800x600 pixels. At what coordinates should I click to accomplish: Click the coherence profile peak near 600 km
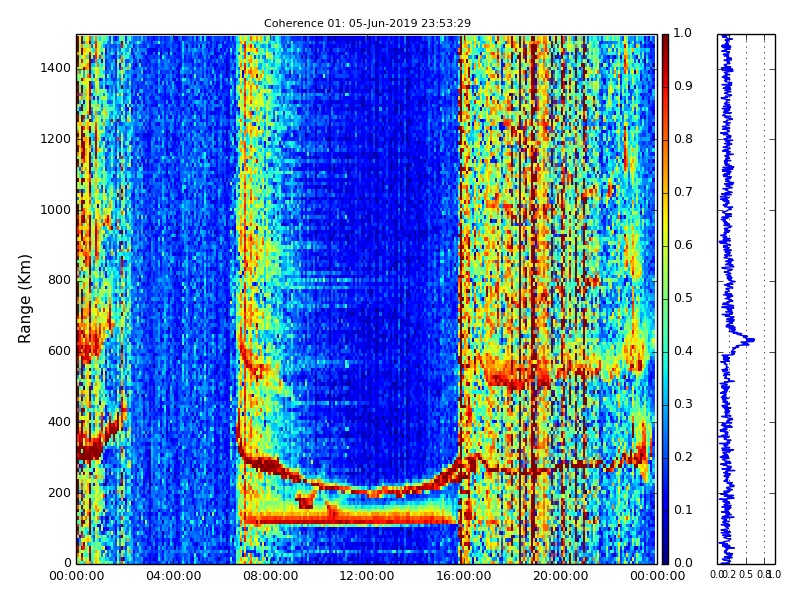(750, 340)
